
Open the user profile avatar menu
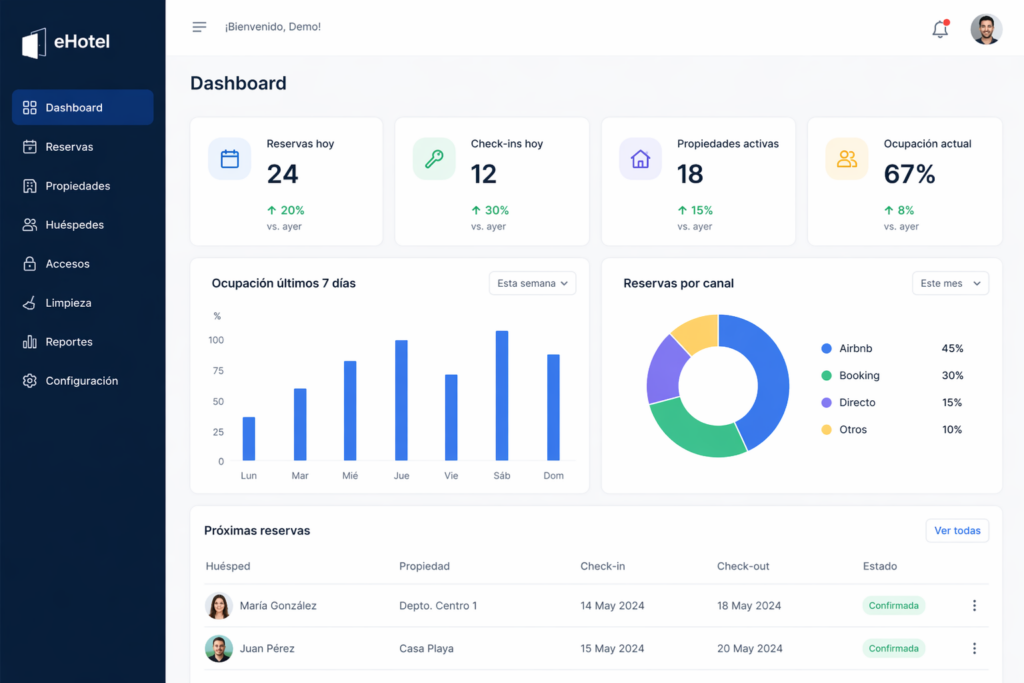tap(986, 29)
